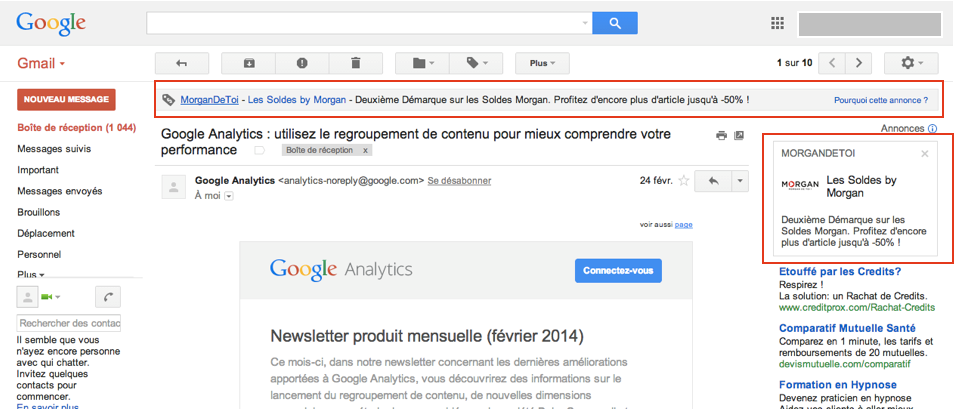Toggle the importance marker beside the subject
This screenshot has width=959, height=411.
click(x=259, y=151)
